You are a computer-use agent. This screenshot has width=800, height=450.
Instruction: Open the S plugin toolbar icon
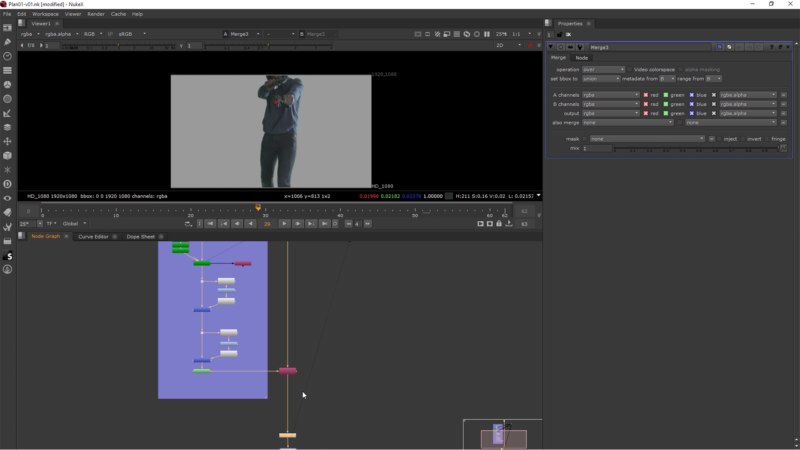(7, 256)
